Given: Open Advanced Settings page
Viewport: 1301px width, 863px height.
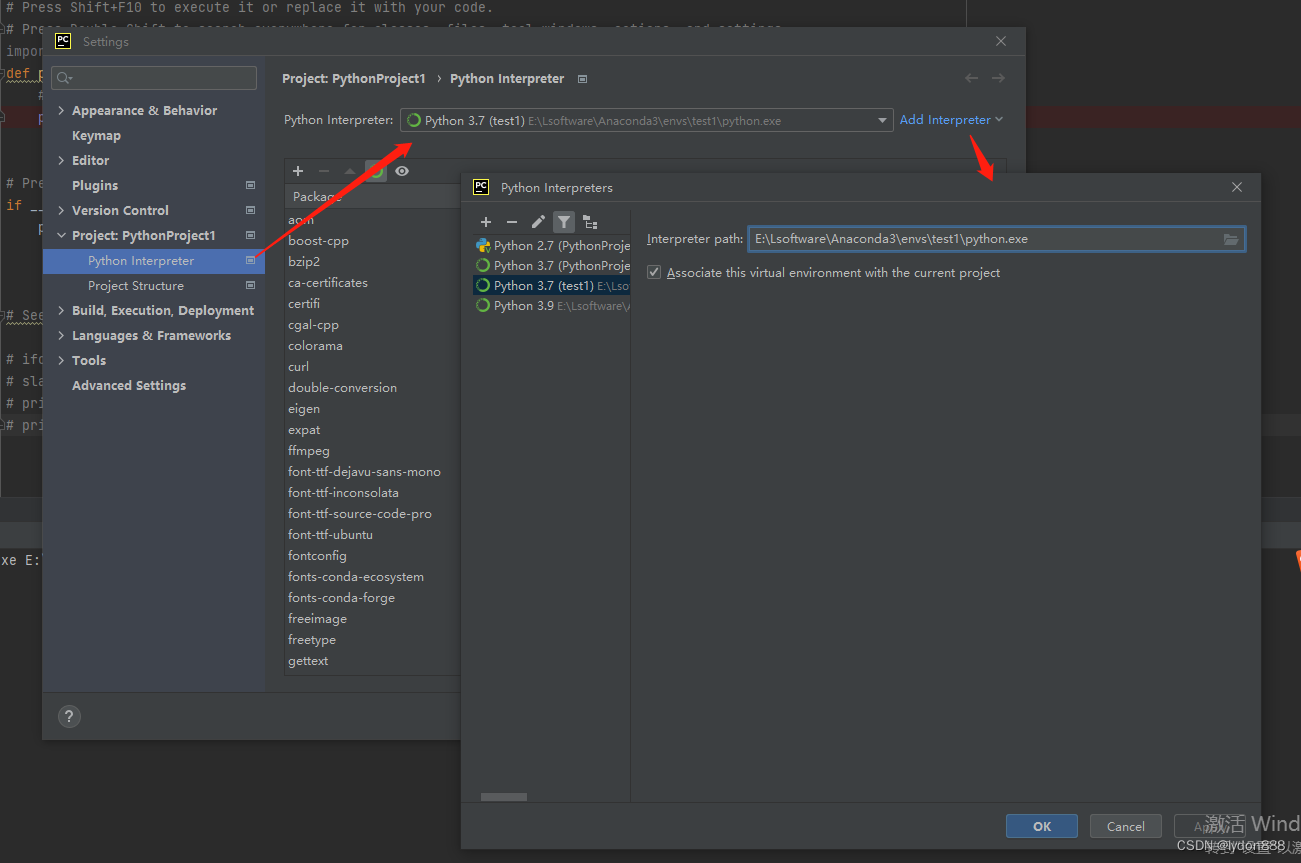Looking at the screenshot, I should click(129, 385).
